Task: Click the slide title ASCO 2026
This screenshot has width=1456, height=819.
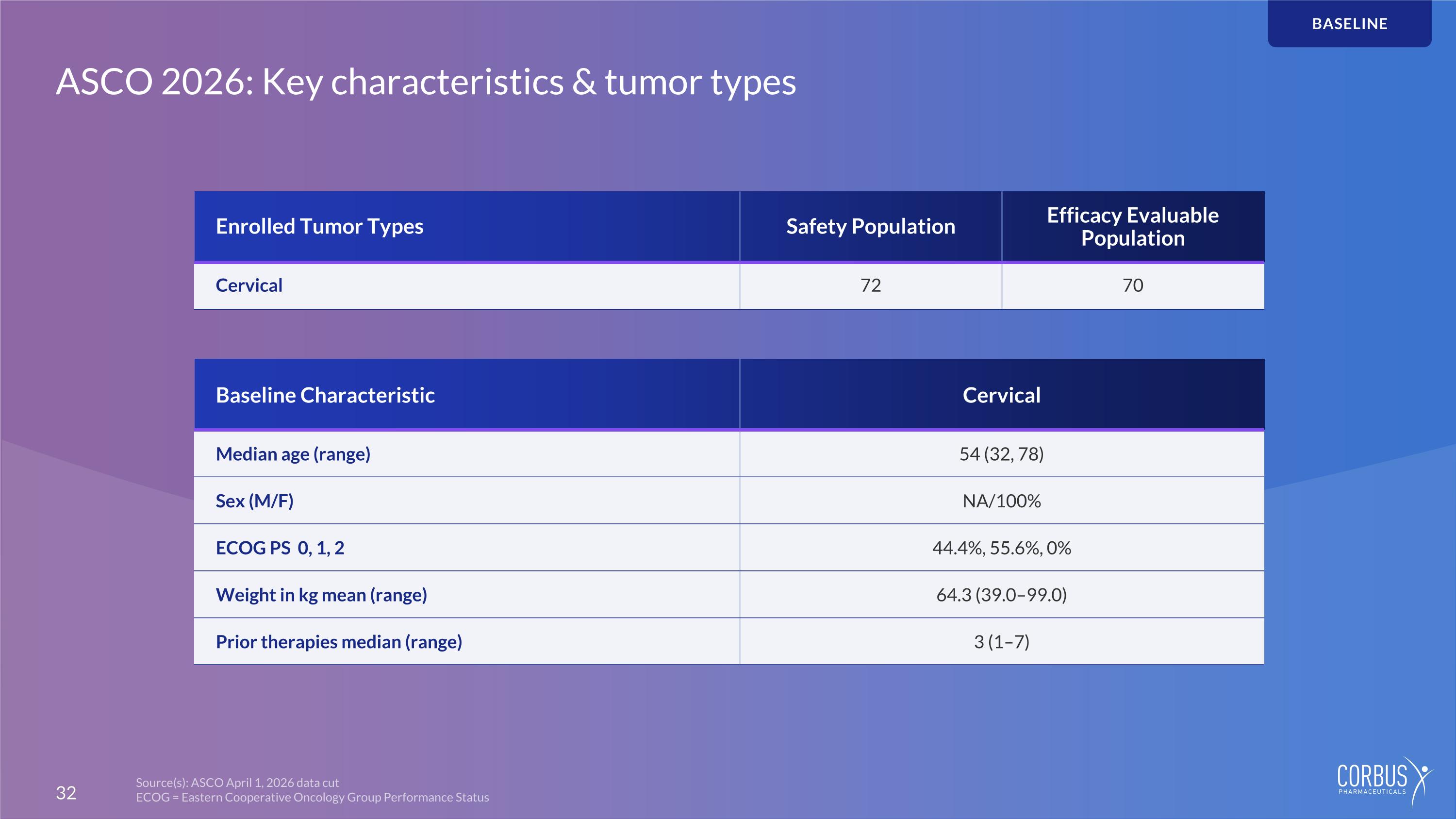Action: point(426,82)
